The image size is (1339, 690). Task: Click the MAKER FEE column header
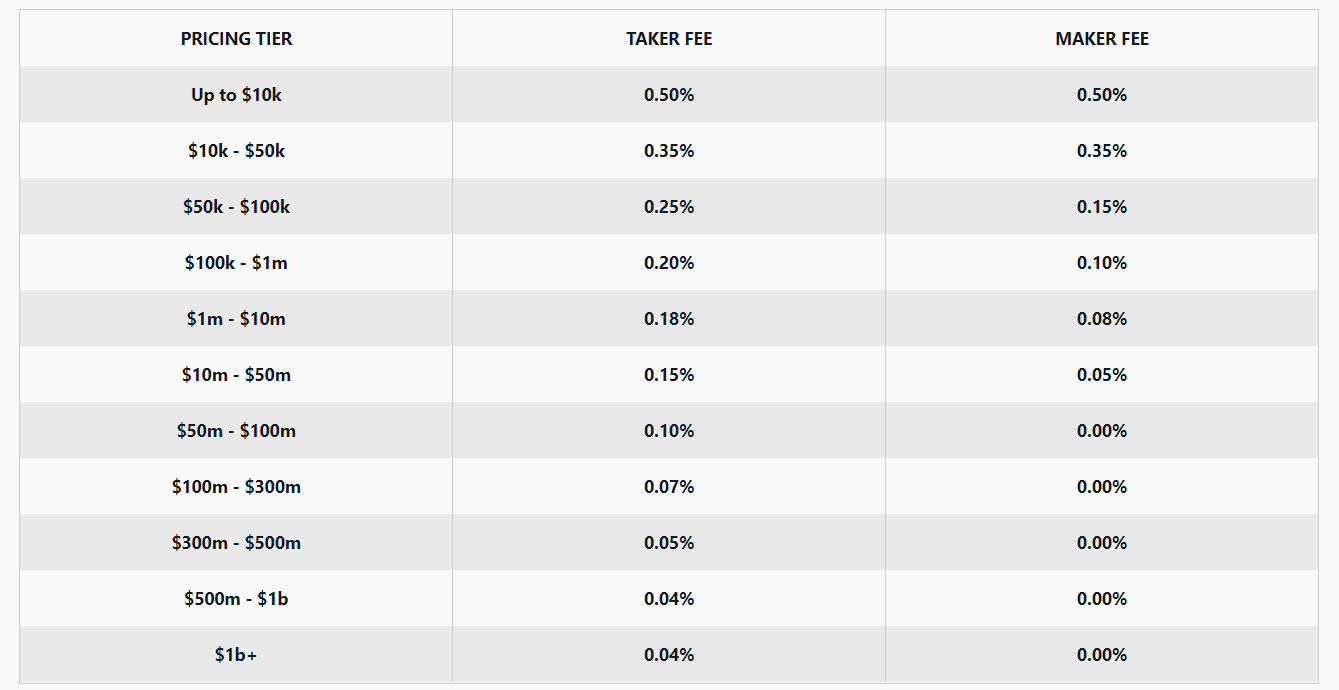1102,39
